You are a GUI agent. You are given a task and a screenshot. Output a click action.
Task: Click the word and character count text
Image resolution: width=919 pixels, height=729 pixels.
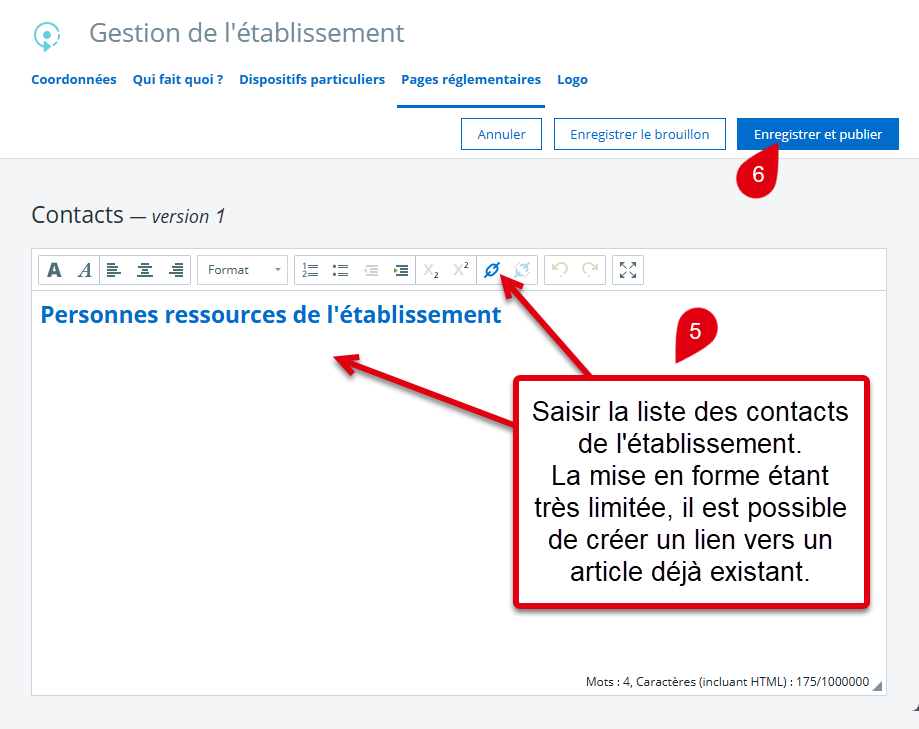click(x=727, y=682)
